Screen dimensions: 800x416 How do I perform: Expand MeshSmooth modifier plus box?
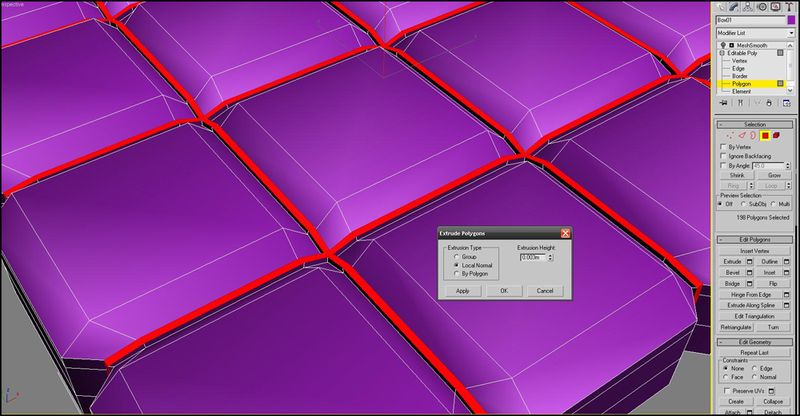tap(732, 45)
